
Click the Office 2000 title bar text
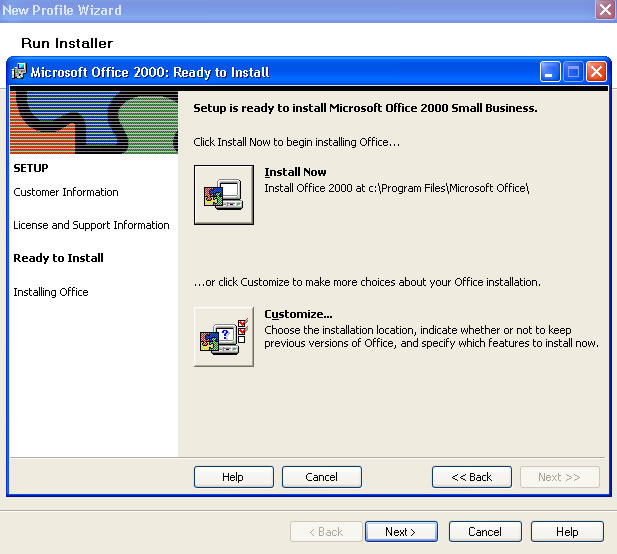(150, 72)
